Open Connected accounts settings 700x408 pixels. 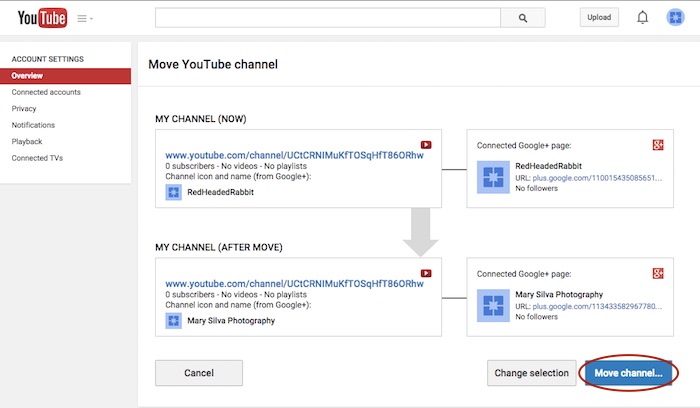point(46,92)
